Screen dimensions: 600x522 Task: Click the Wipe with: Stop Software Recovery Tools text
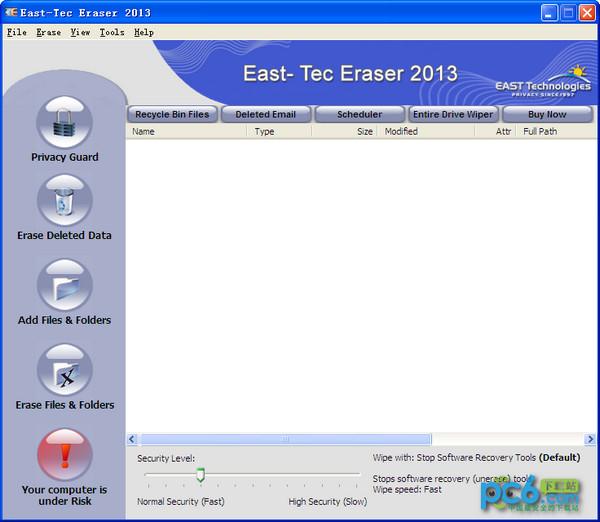coord(454,457)
